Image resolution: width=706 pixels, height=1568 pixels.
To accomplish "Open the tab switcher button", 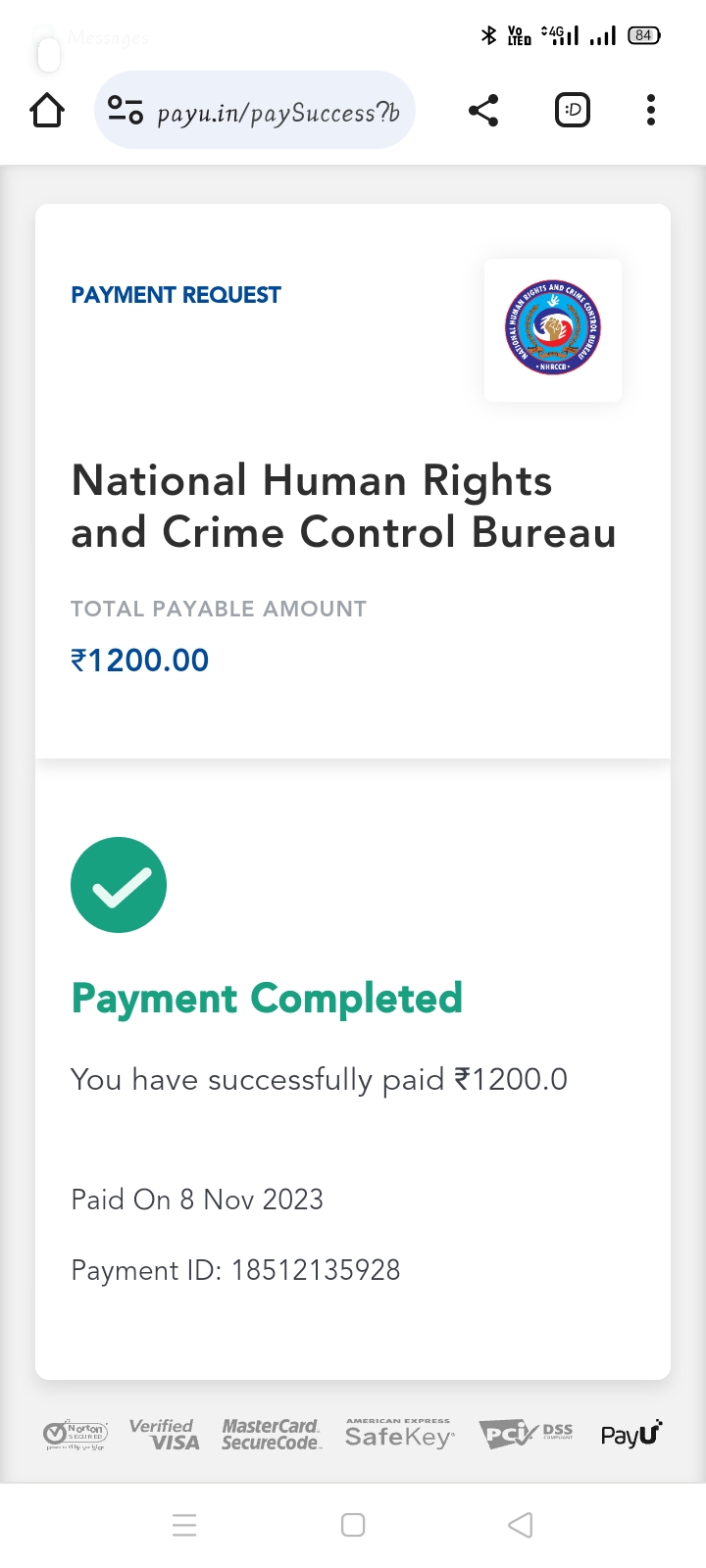I will pos(573,110).
